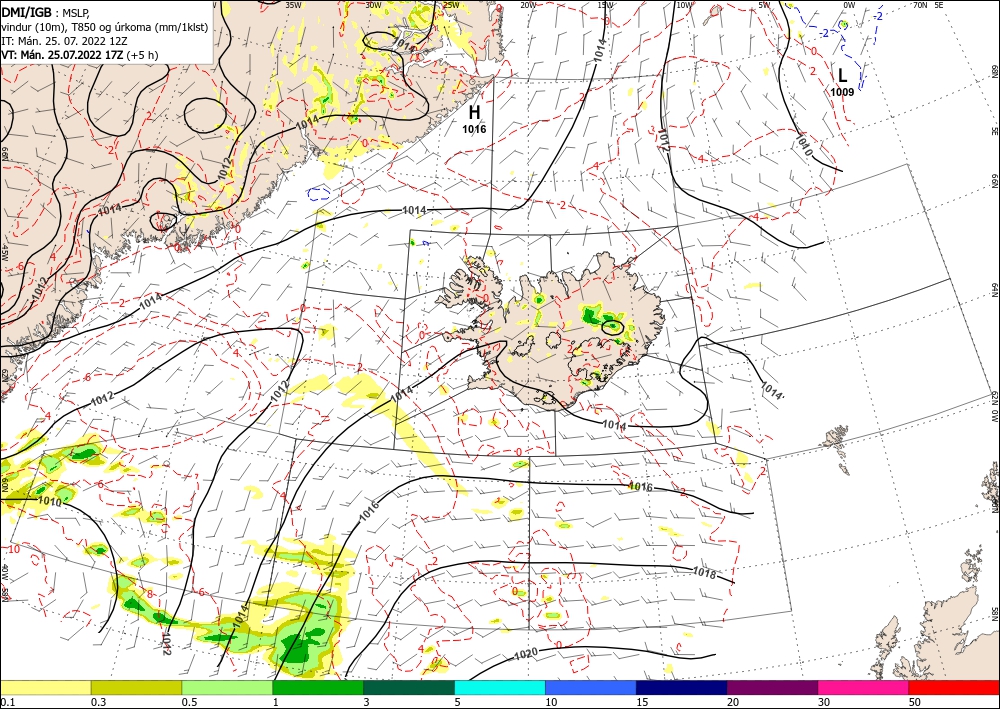
Task: Select the dark green 3 mm legend swatch
Action: tap(409, 688)
